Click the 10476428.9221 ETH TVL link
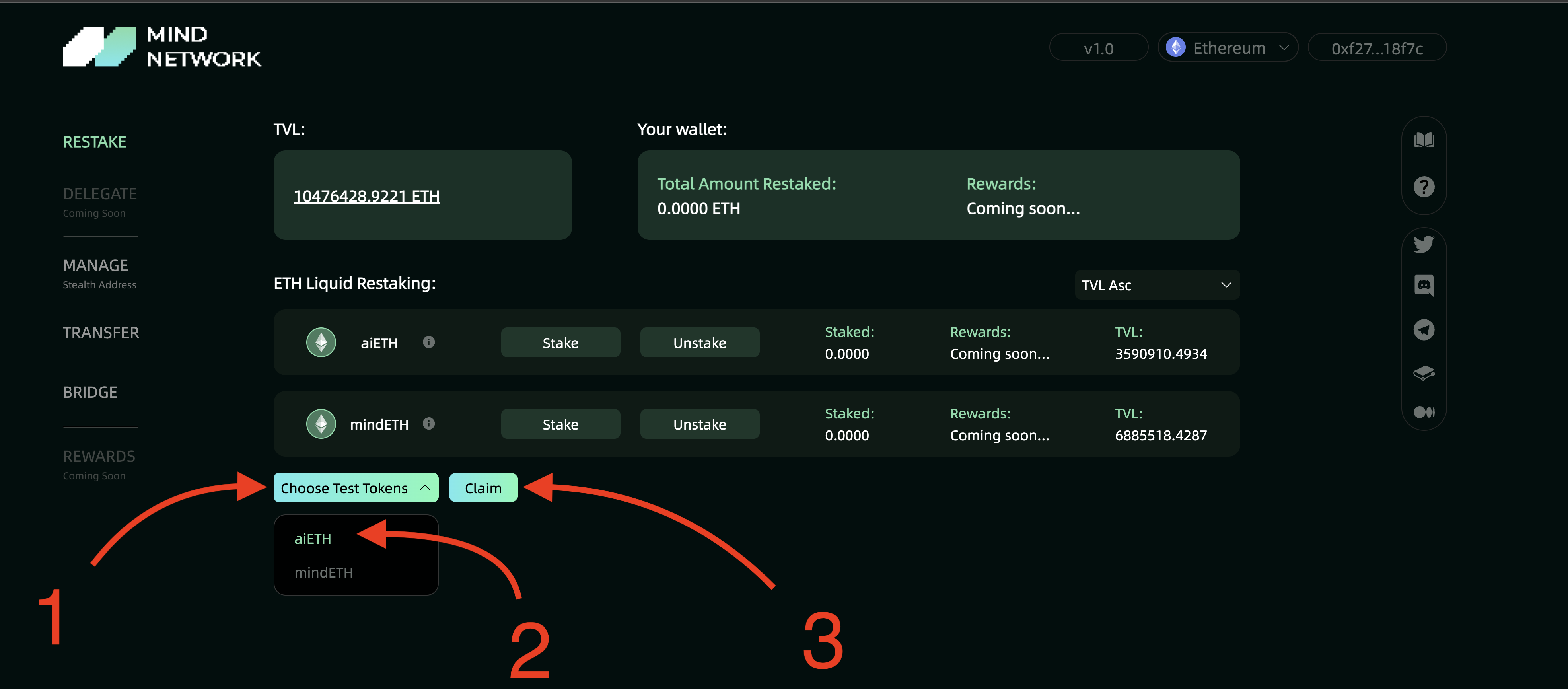The width and height of the screenshot is (1568, 689). 366,196
